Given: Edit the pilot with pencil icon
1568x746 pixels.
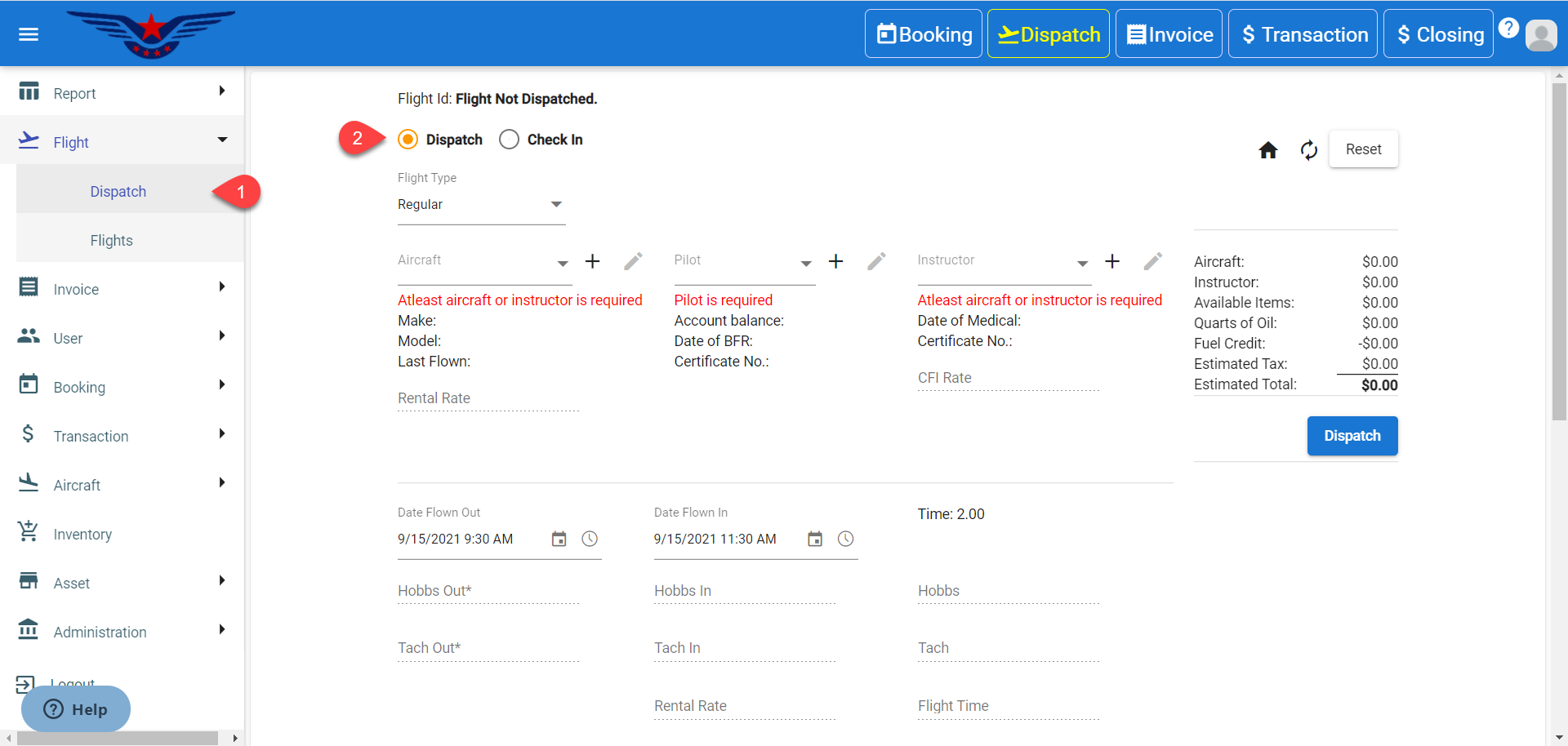Looking at the screenshot, I should (x=876, y=261).
